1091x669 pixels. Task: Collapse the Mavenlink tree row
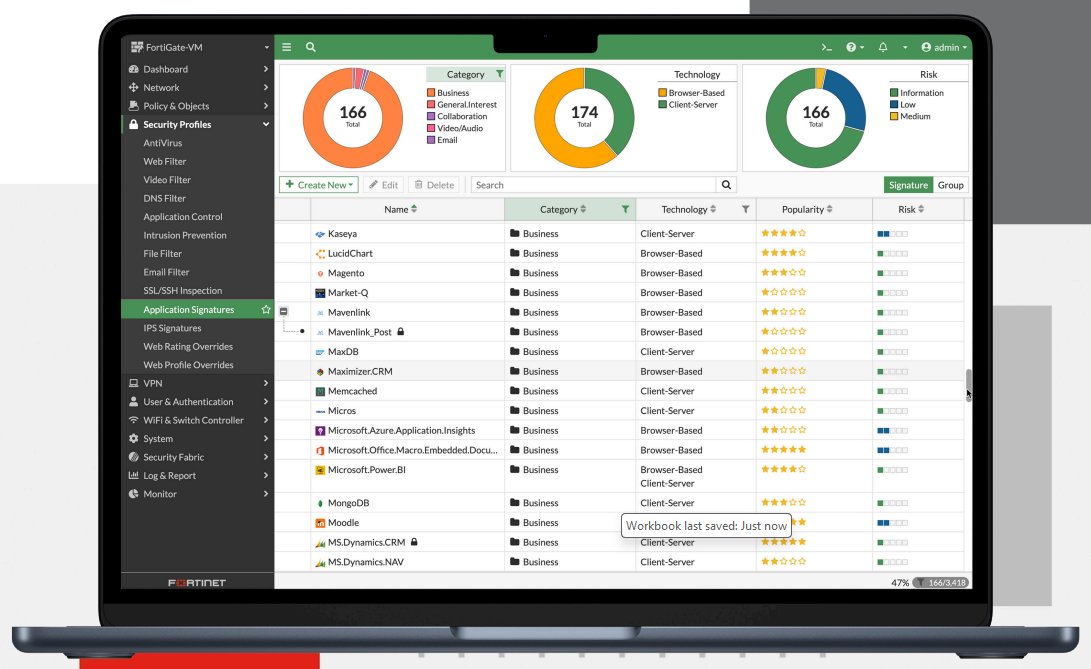click(x=284, y=312)
